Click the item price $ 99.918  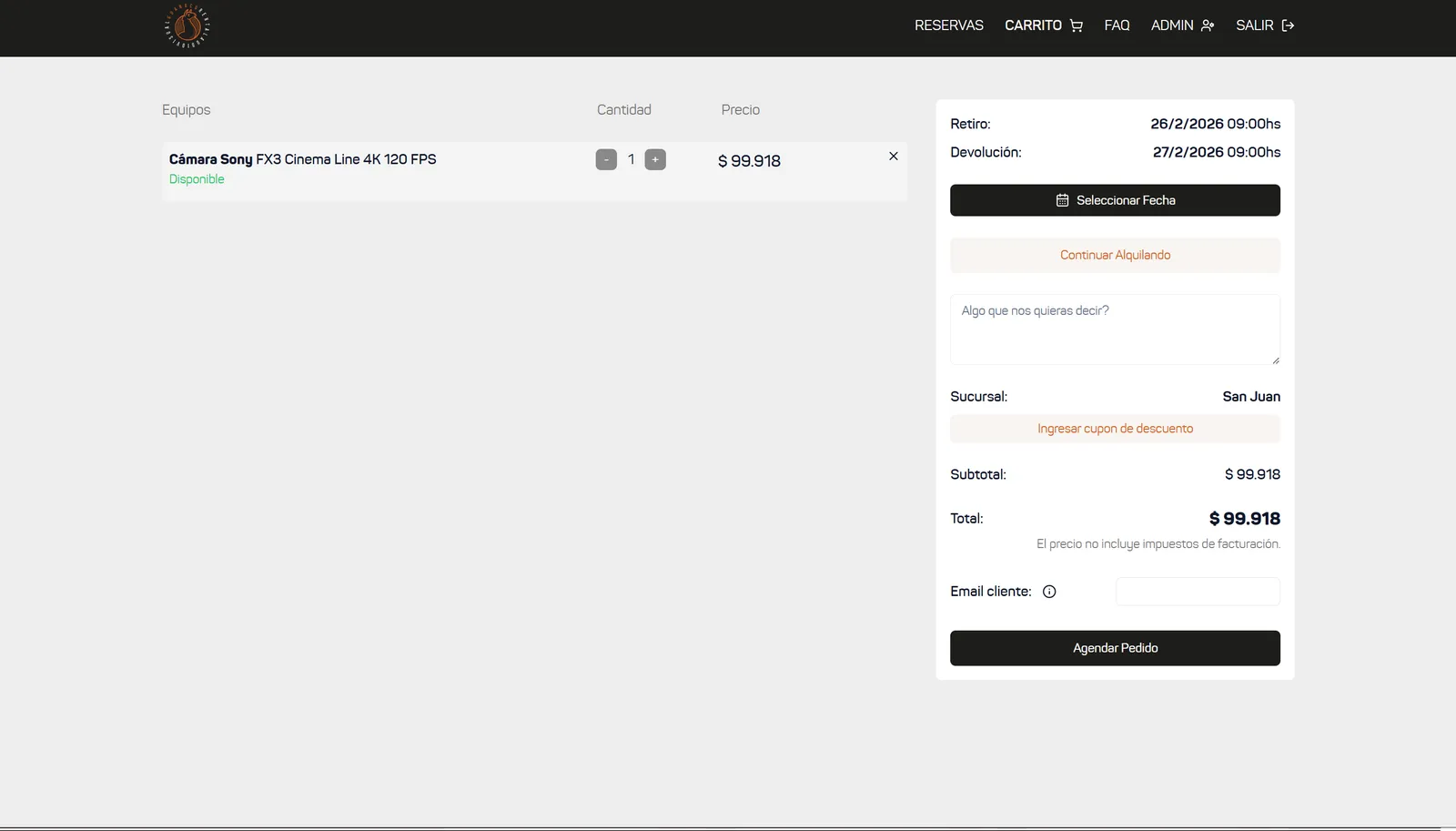tap(749, 161)
